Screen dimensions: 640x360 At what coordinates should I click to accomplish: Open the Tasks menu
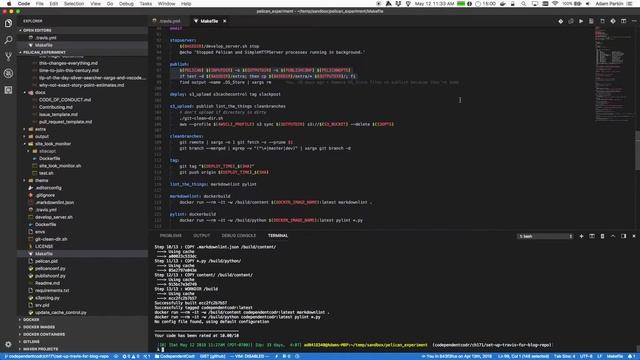pos(146,4)
